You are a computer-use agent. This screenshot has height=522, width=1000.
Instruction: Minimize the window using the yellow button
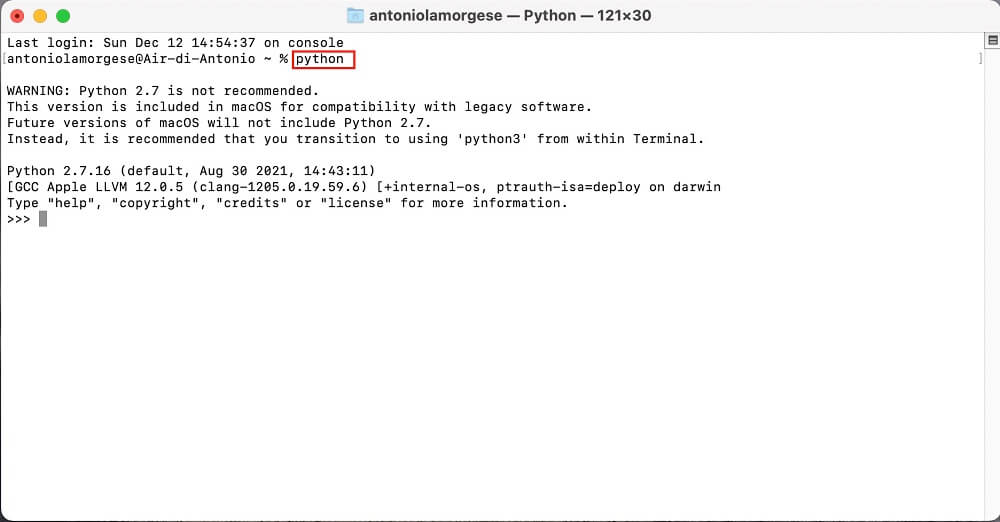[40, 16]
